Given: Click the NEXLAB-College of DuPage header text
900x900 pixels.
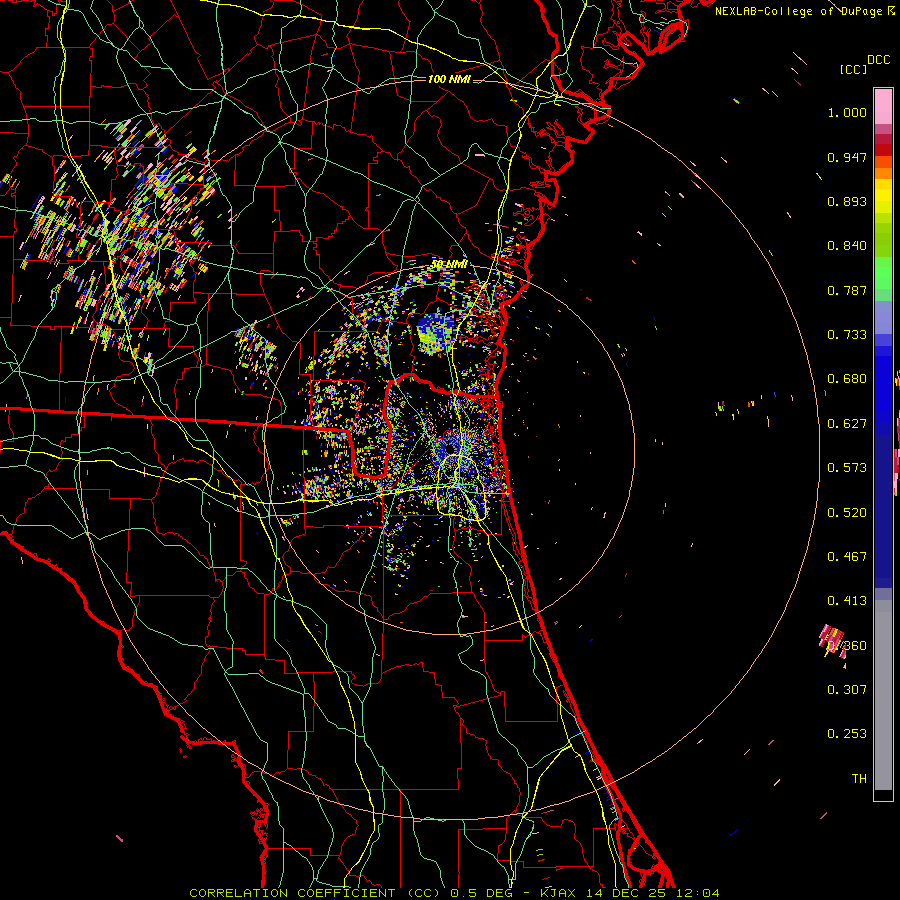Looking at the screenshot, I should coord(805,11).
